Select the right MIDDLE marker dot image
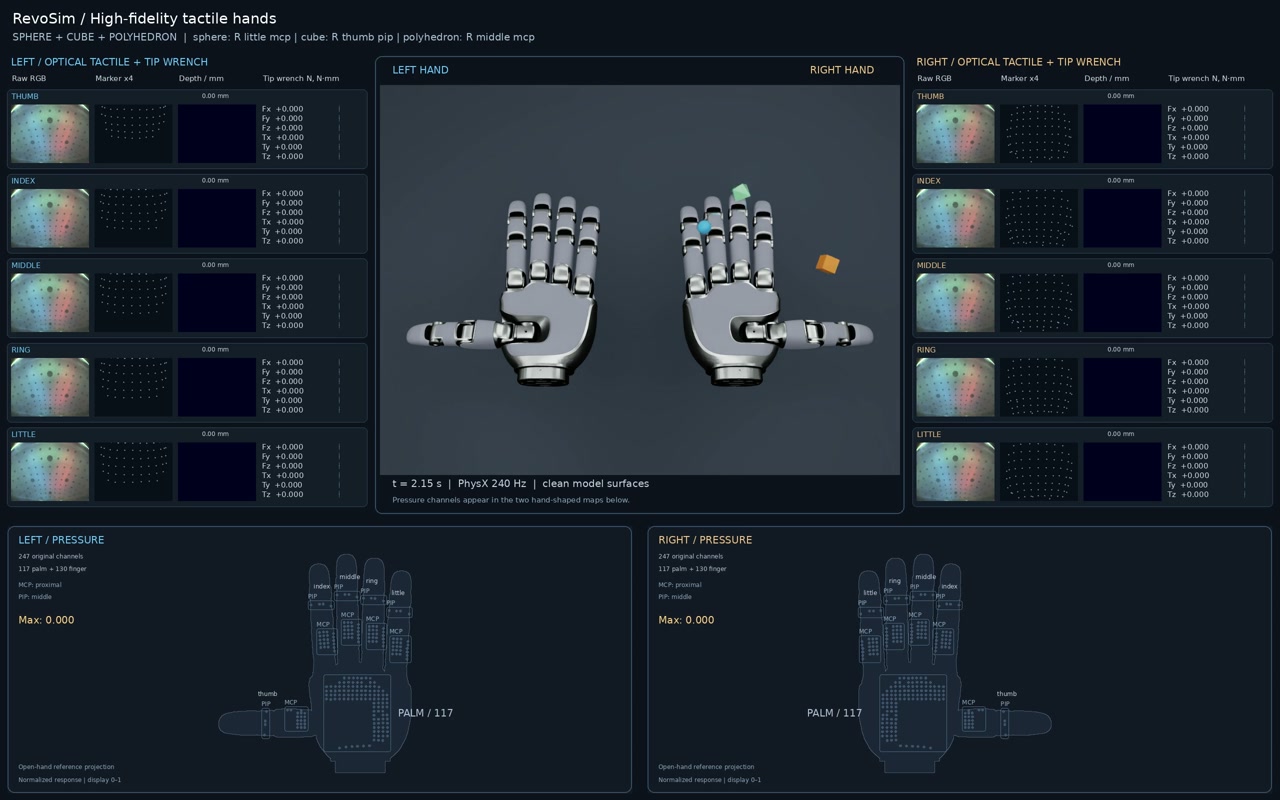The height and width of the screenshot is (800, 1280). [x=1039, y=303]
